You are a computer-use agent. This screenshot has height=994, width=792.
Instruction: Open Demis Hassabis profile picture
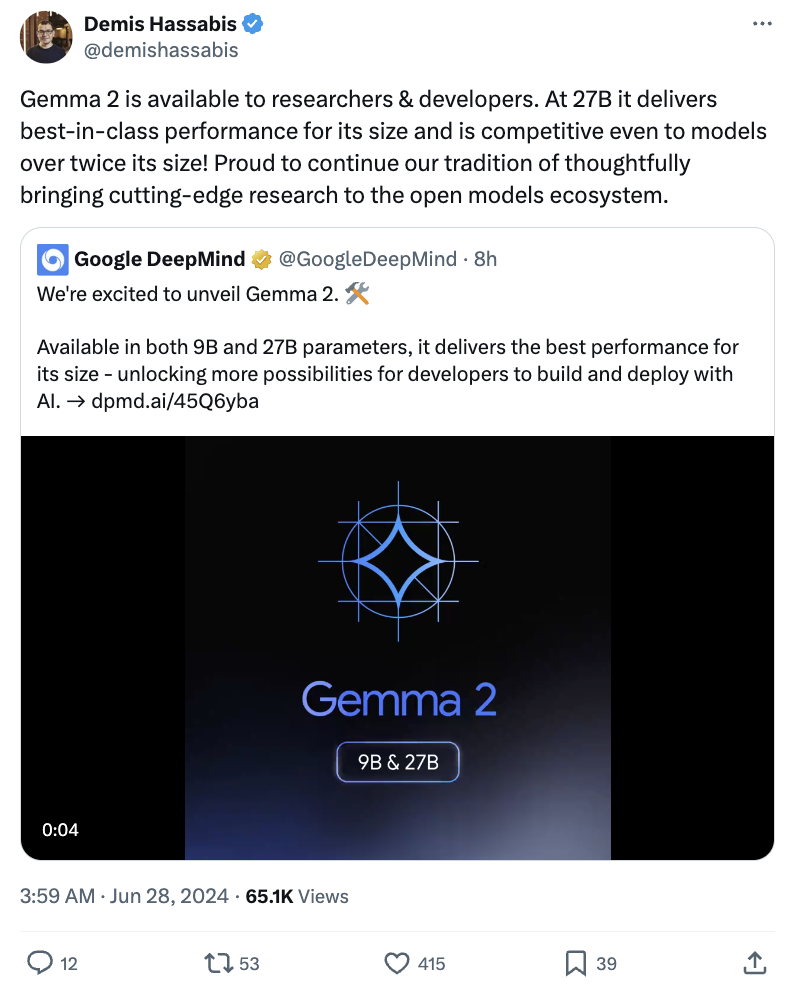46,37
